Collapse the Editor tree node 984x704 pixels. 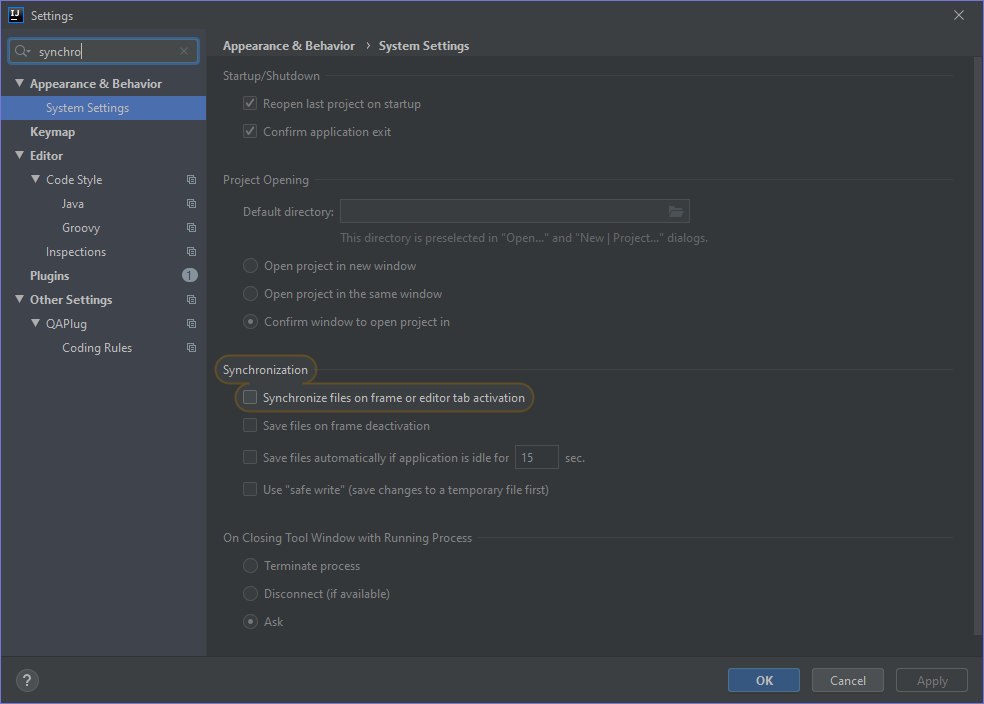tap(19, 155)
